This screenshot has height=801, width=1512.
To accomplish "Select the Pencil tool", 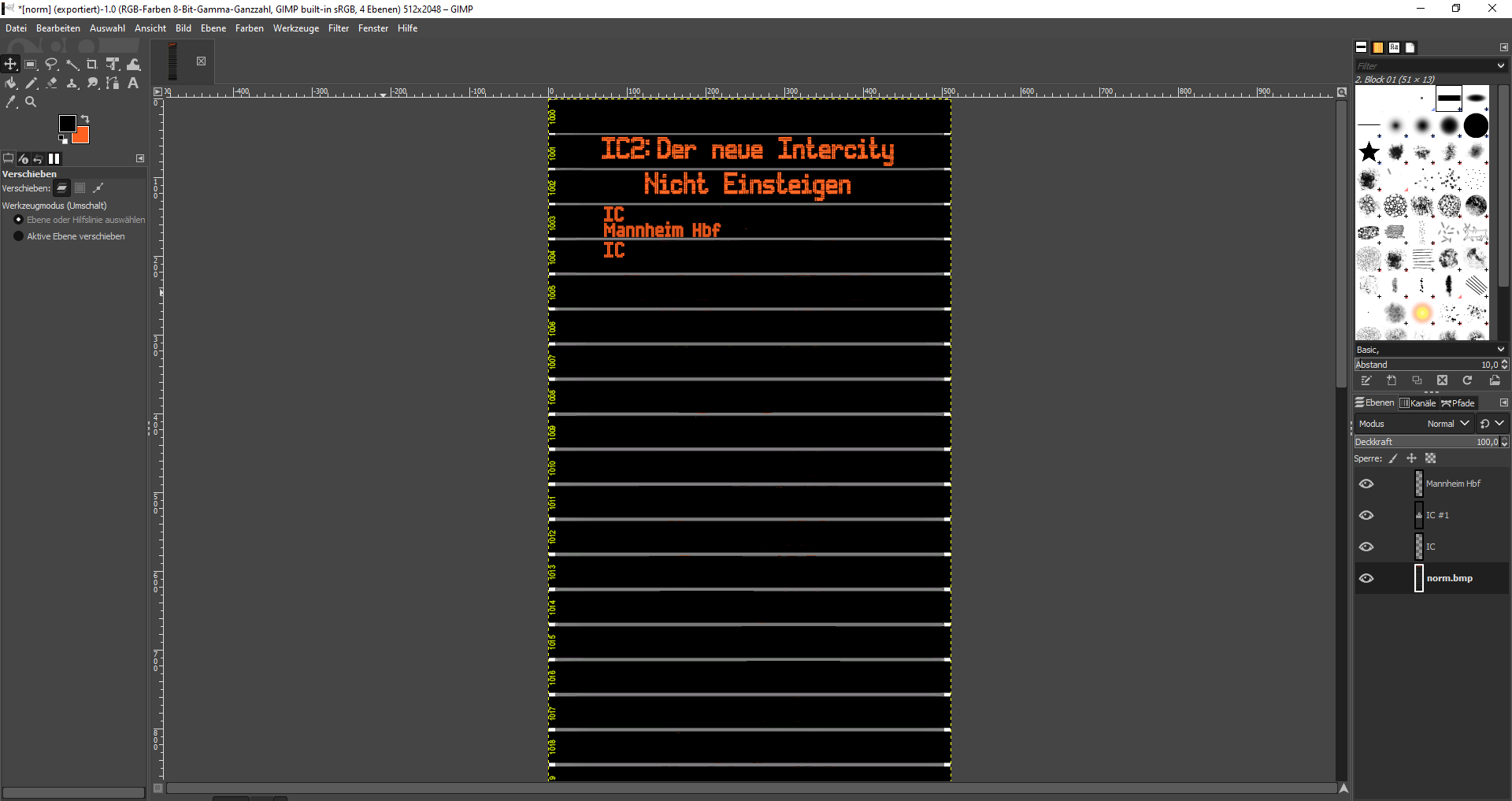I will tap(31, 83).
